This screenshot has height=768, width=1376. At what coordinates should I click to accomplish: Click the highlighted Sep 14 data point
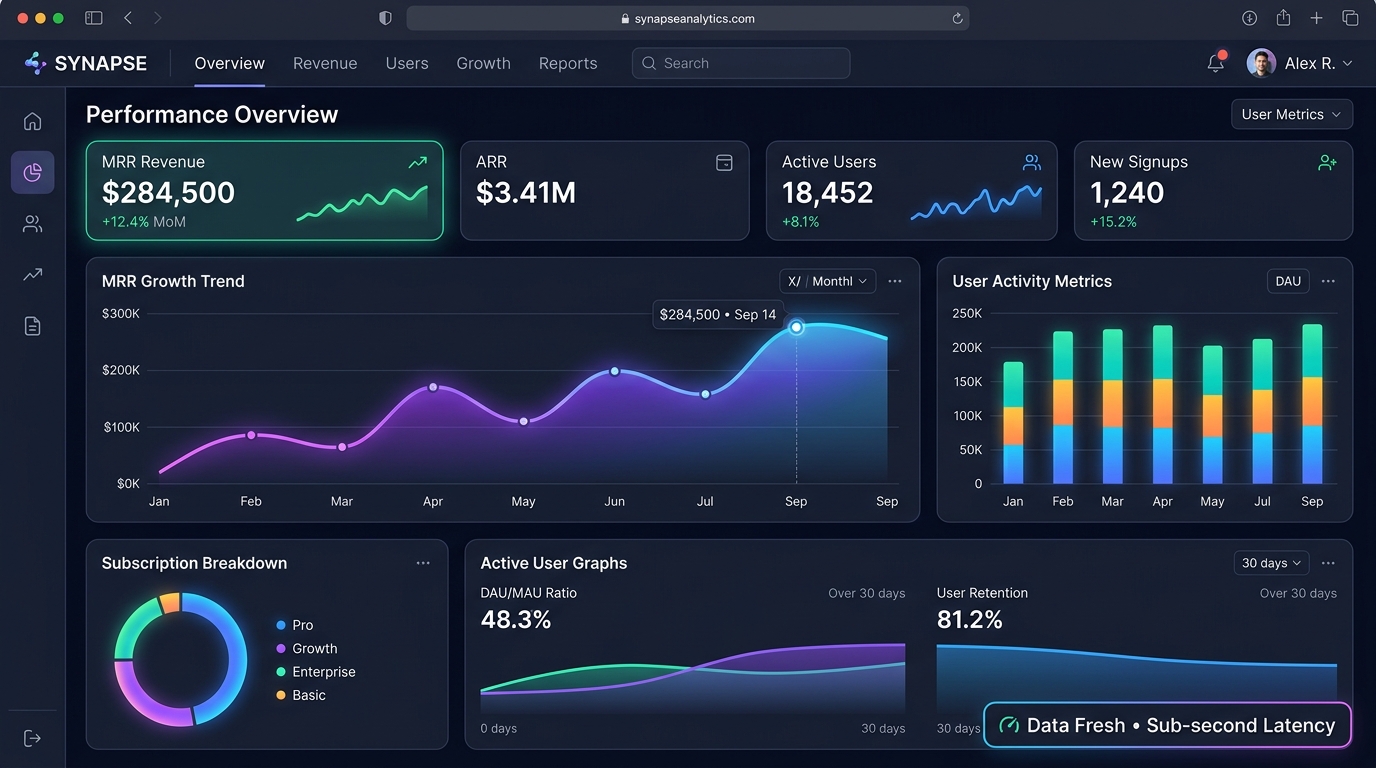796,327
